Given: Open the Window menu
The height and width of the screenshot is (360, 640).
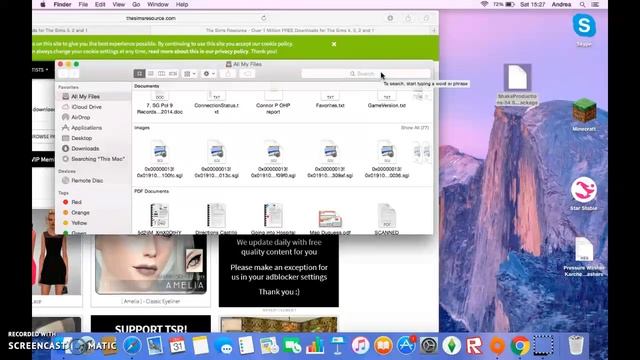Looking at the screenshot, I should [158, 4].
